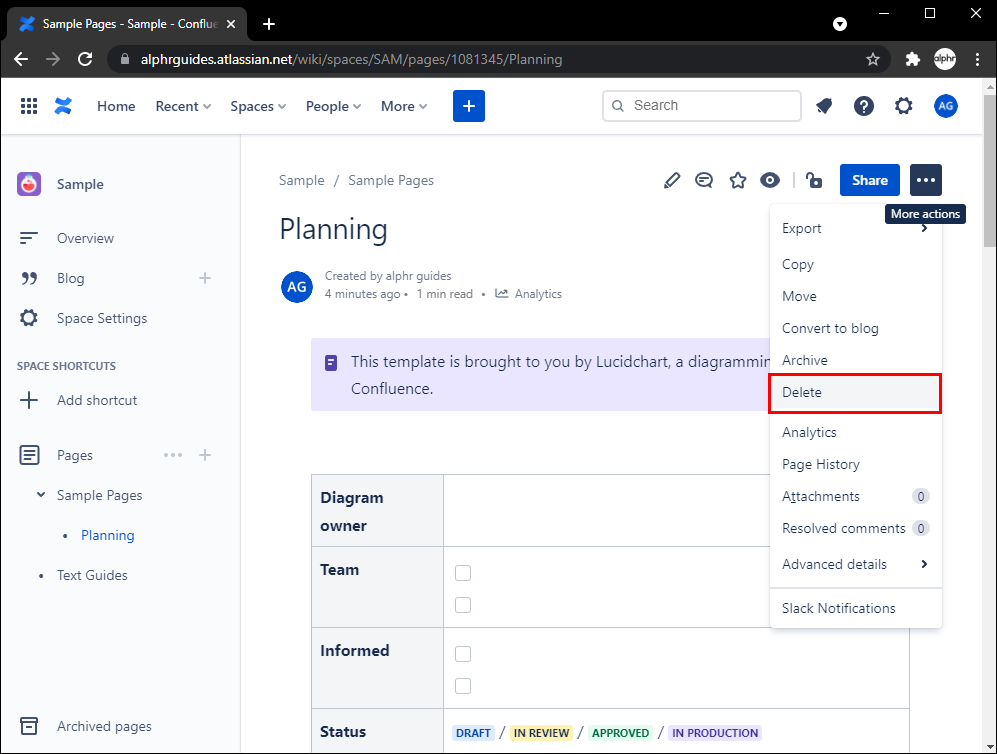Open the app switcher grid icon
Screen dimensions: 997x754
coord(29,106)
